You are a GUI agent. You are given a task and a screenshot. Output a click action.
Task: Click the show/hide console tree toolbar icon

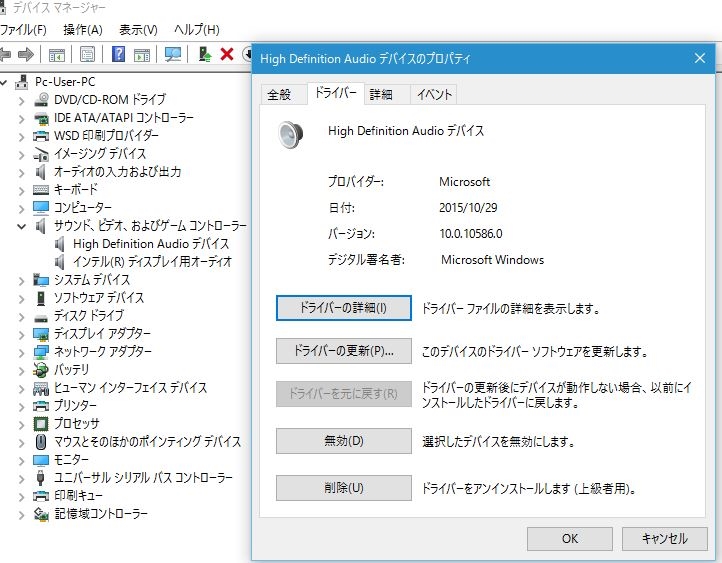[x=57, y=55]
